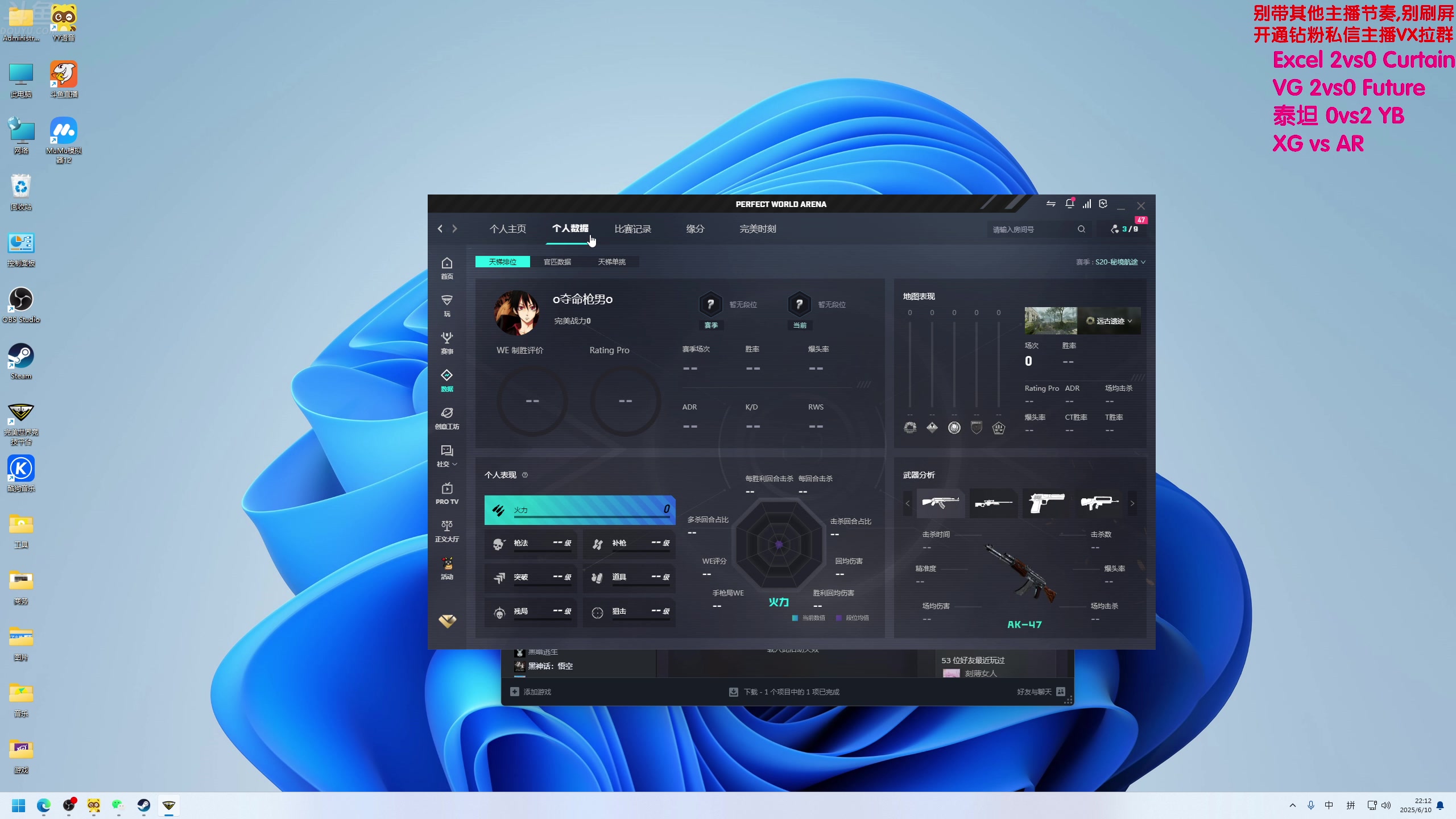Select the AWP sniper rifle thumbnail
This screenshot has width=1456, height=819.
(994, 503)
